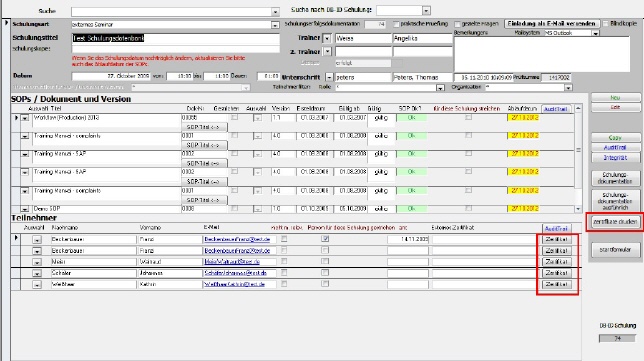The height and width of the screenshot is (361, 644).
Task: Expand the Organisation filter dropdown
Action: [x=568, y=87]
